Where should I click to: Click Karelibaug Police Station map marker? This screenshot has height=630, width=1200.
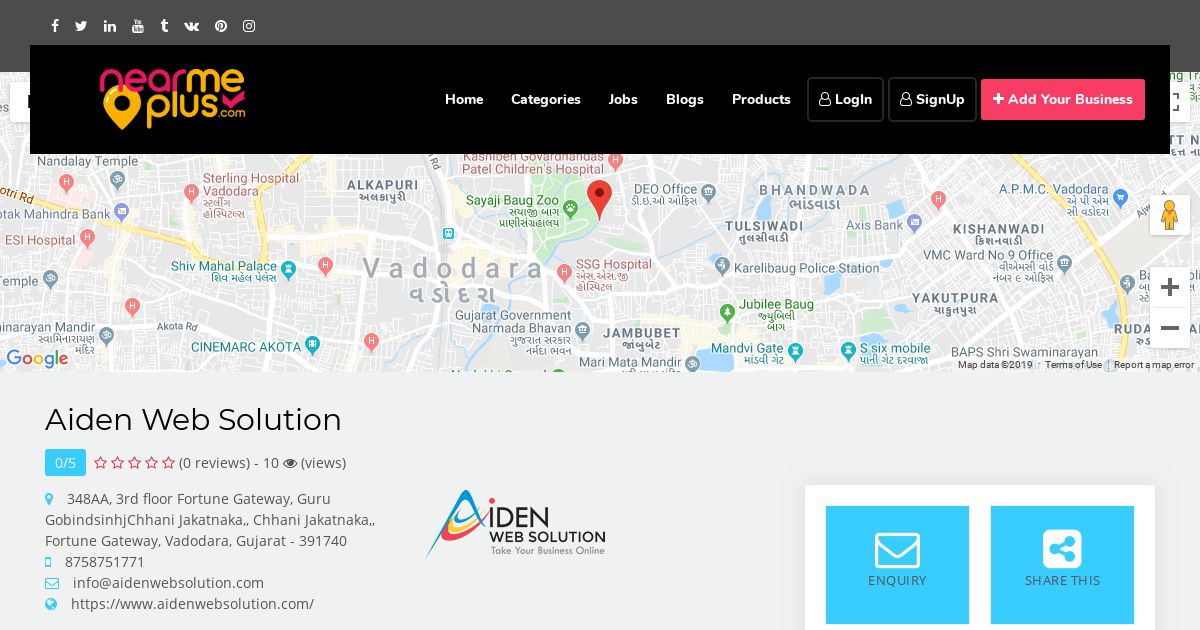click(723, 265)
